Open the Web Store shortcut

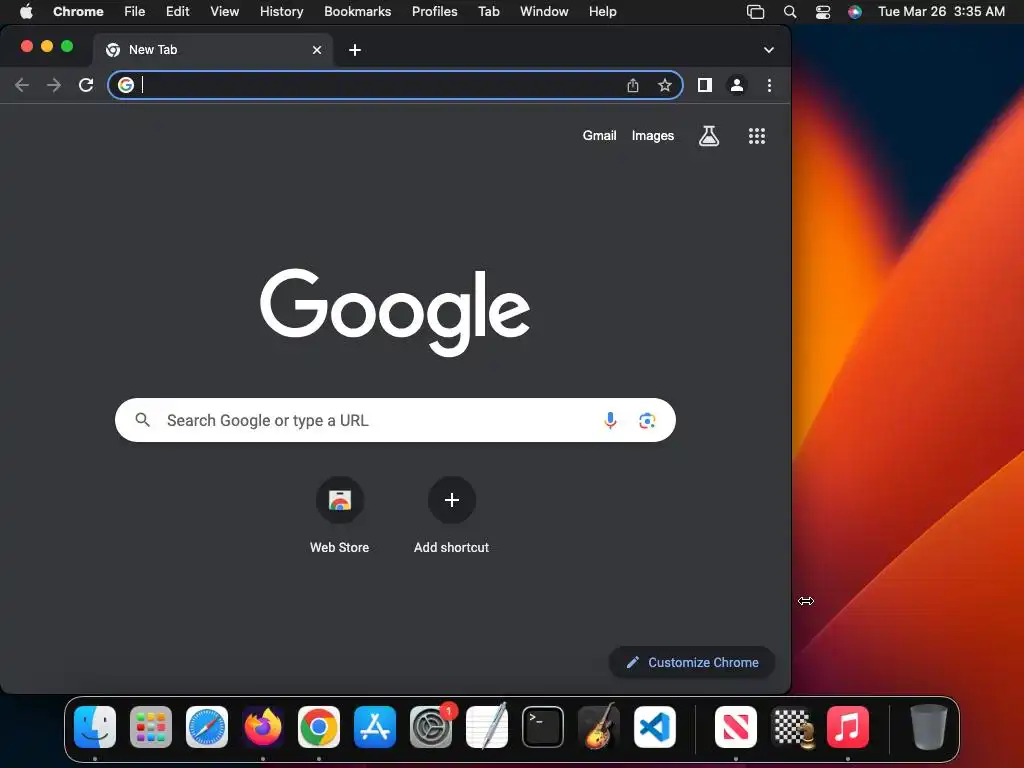pos(340,515)
